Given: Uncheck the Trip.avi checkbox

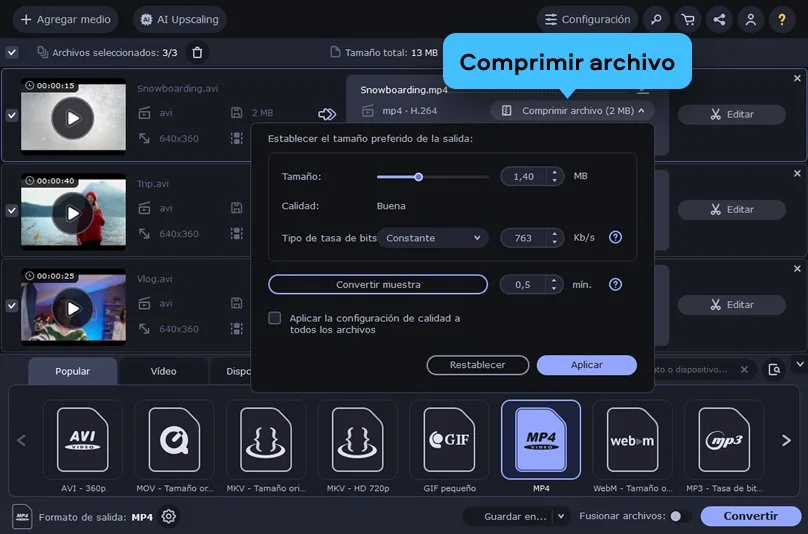Looking at the screenshot, I should 12,211.
